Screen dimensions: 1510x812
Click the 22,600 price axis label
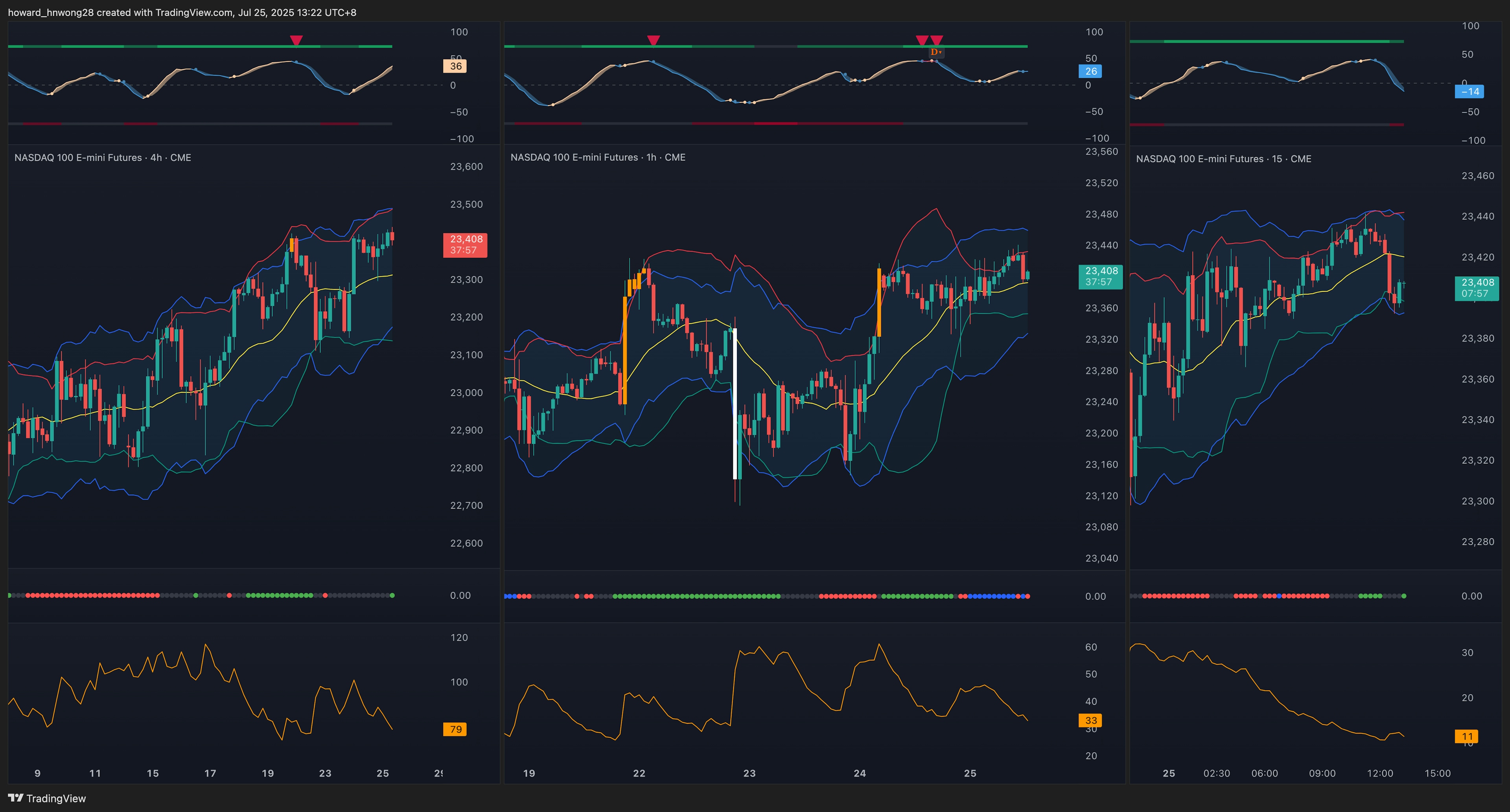tap(467, 543)
